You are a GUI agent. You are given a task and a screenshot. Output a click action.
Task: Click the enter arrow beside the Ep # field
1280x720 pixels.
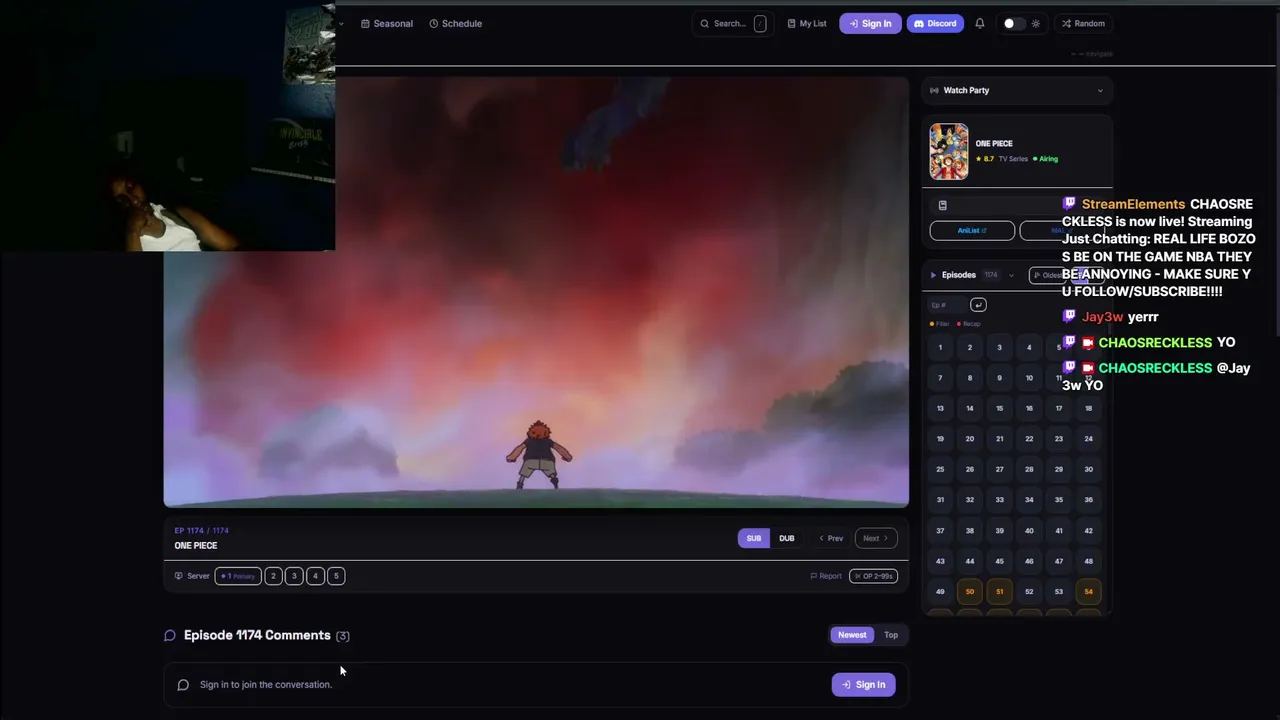pyautogui.click(x=978, y=305)
